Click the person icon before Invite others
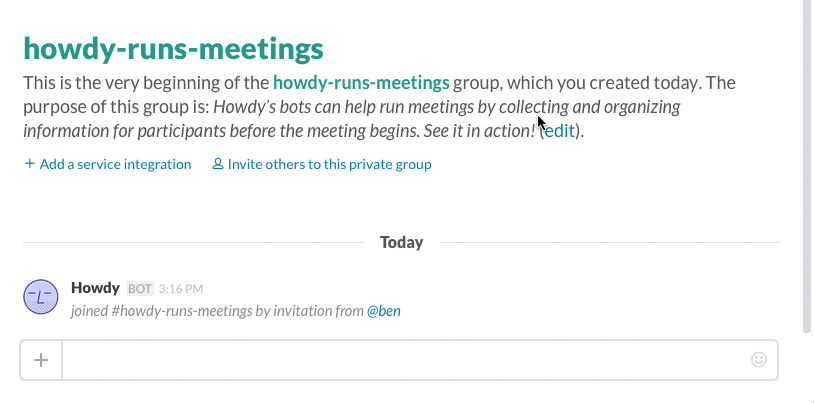This screenshot has width=814, height=403. pos(218,164)
